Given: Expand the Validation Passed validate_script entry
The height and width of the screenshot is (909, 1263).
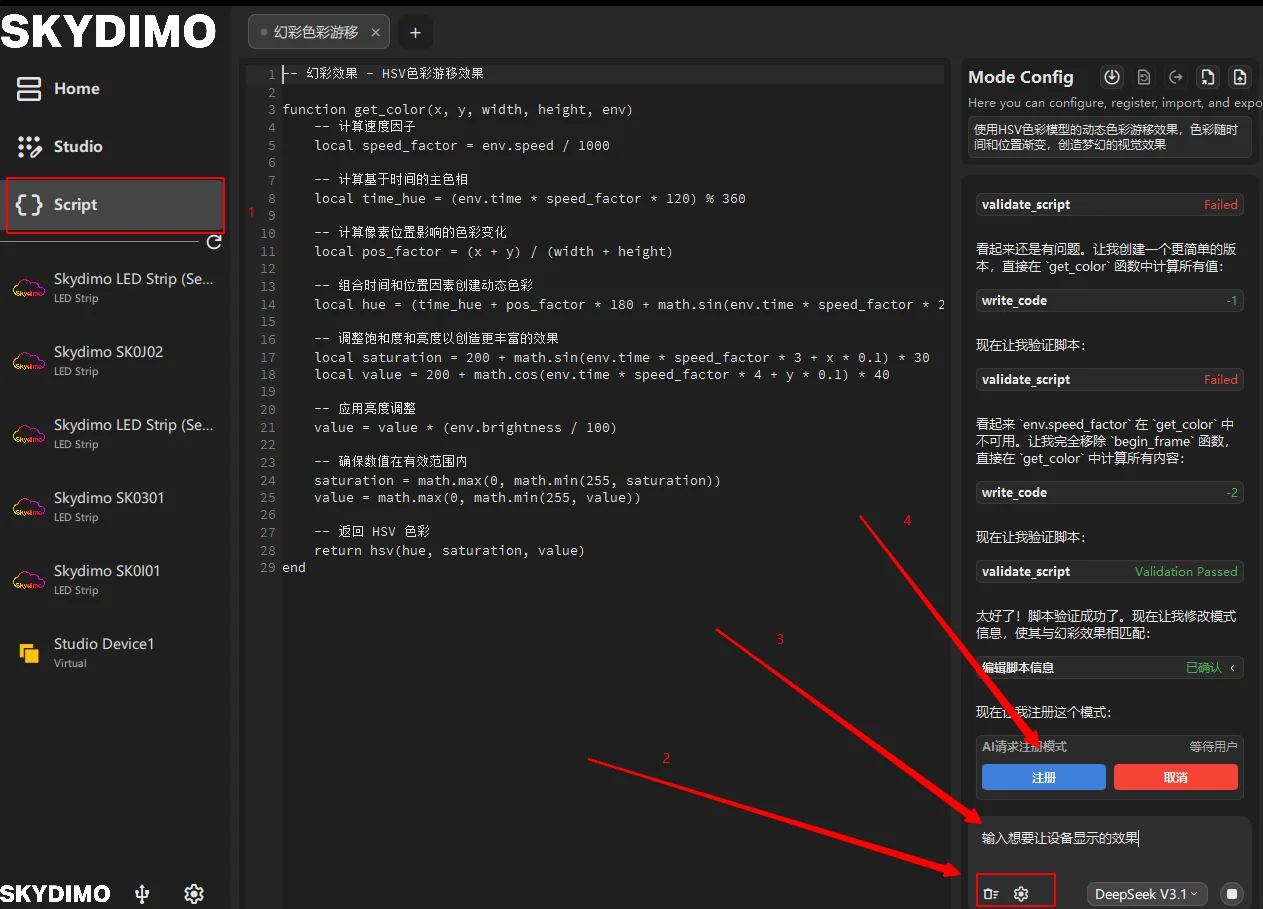Looking at the screenshot, I should point(1109,571).
